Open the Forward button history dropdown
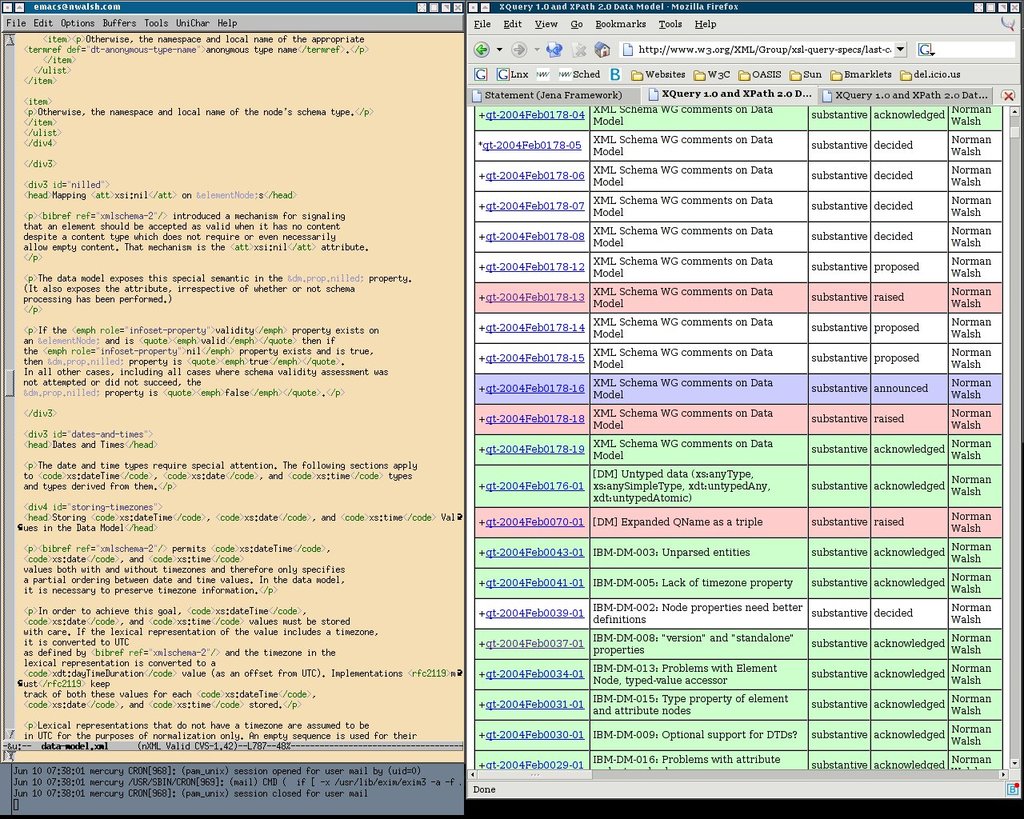1024x819 pixels. [x=537, y=50]
